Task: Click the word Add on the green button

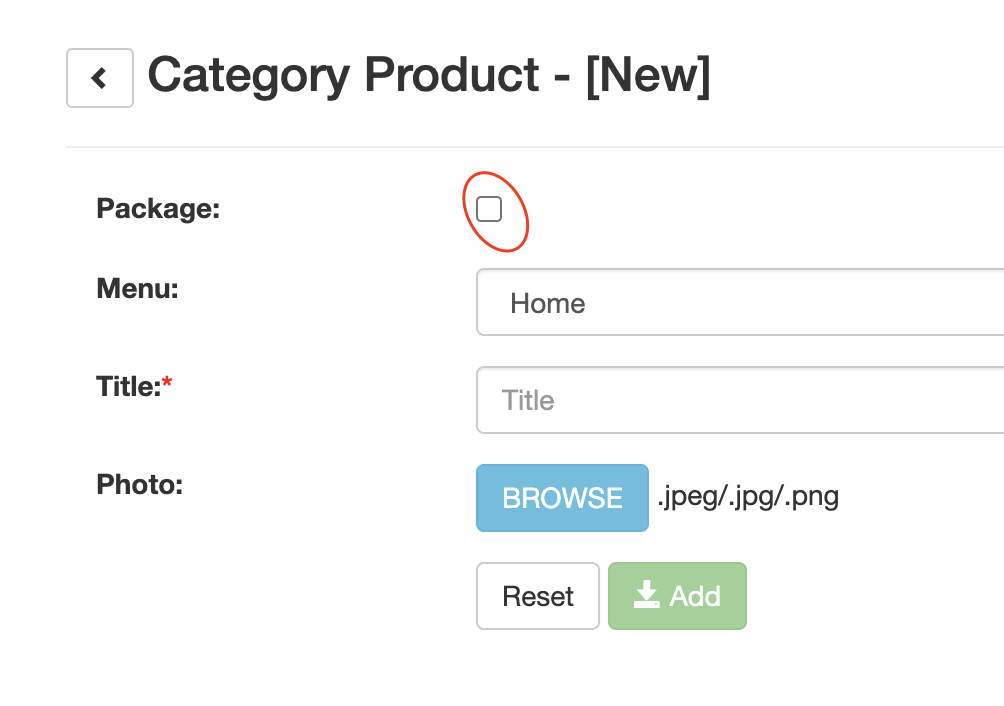Action: click(x=695, y=596)
